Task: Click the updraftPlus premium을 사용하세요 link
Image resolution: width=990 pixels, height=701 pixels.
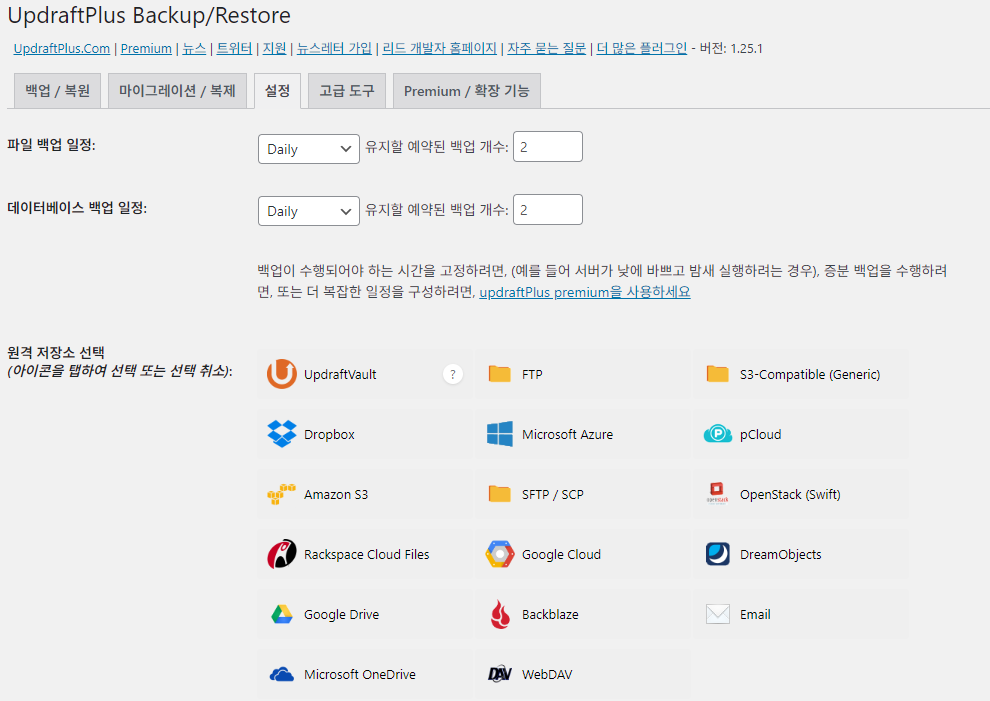Action: pos(585,292)
